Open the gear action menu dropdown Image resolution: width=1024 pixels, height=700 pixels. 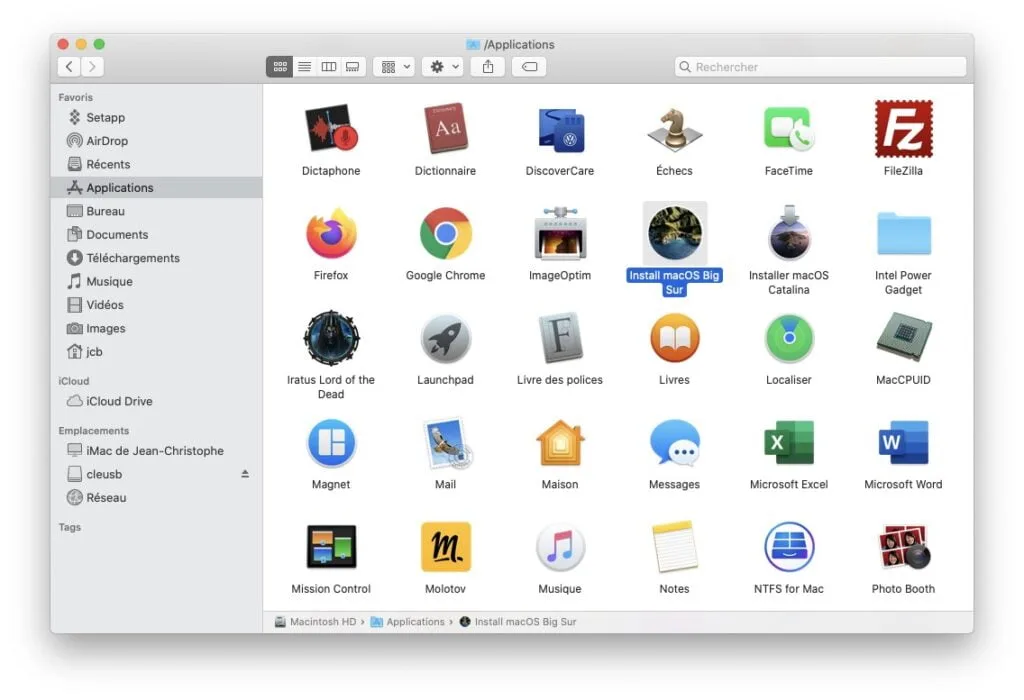(x=443, y=67)
